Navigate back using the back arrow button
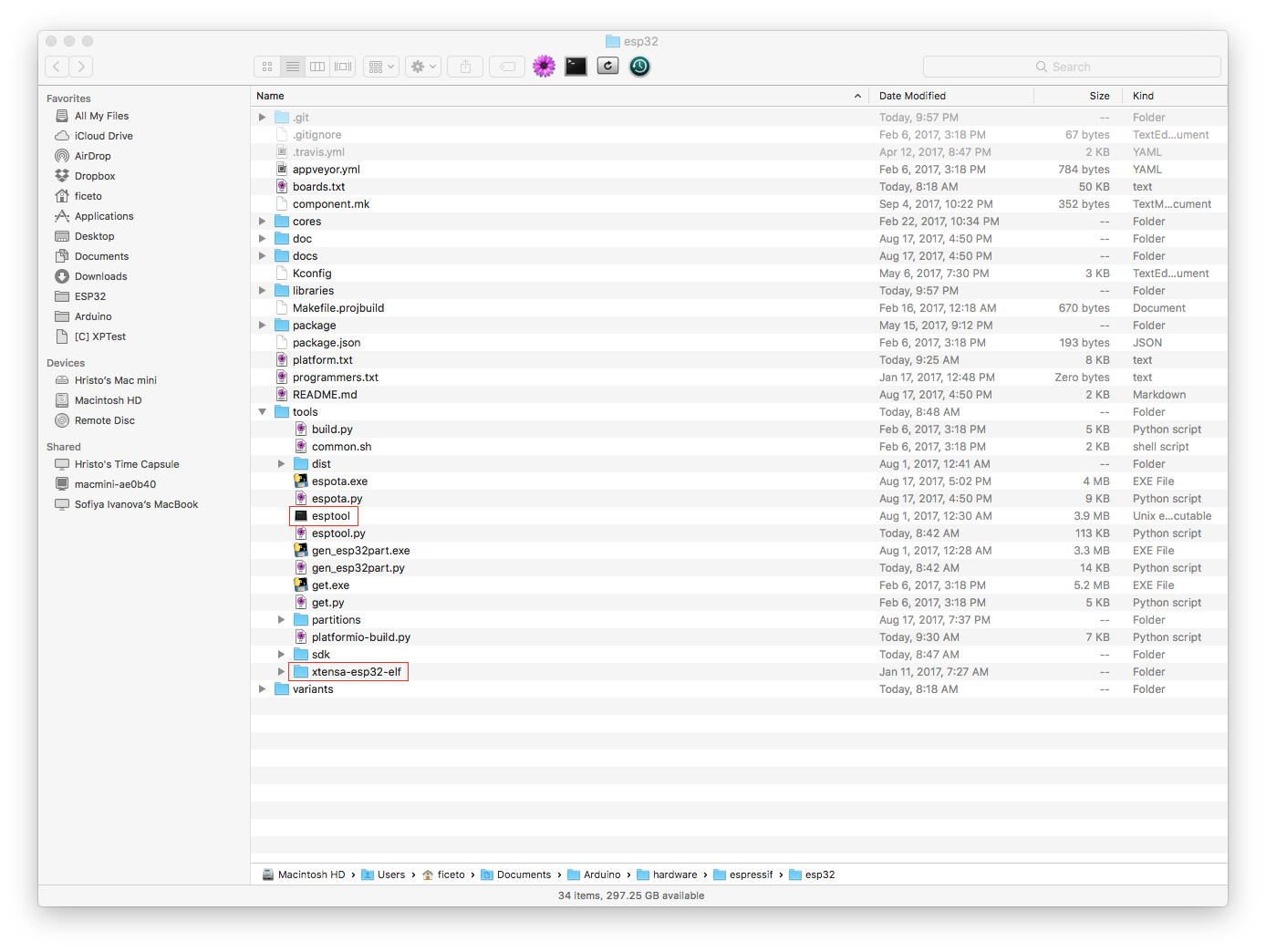Screen dimensions: 1266x952 tap(56, 66)
